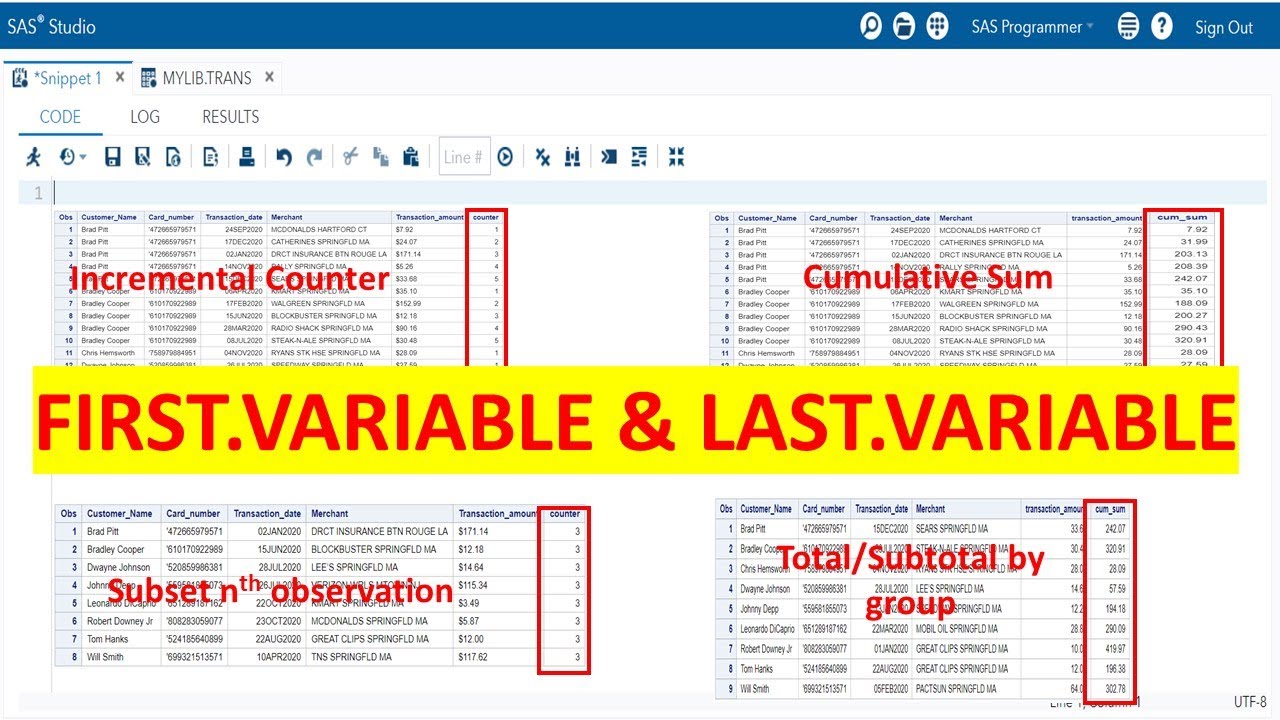Save the program with the disk icon
Viewport: 1280px width, 720px height.
click(x=113, y=157)
